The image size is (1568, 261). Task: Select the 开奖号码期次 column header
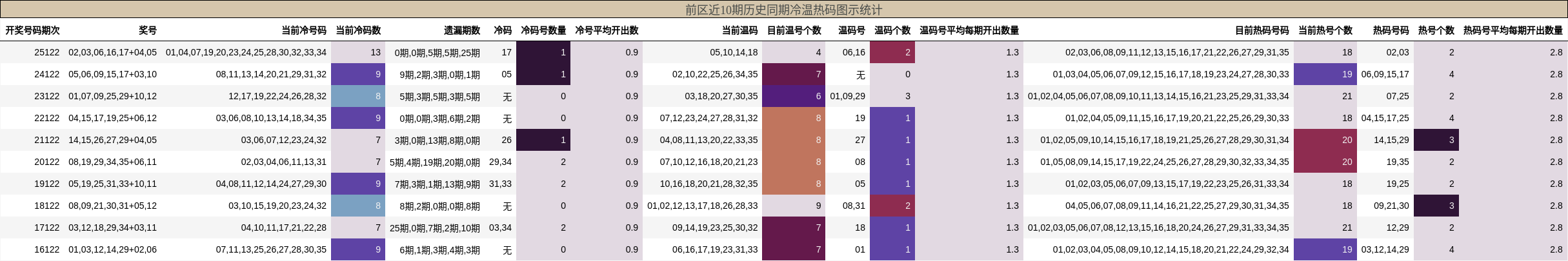[33, 30]
